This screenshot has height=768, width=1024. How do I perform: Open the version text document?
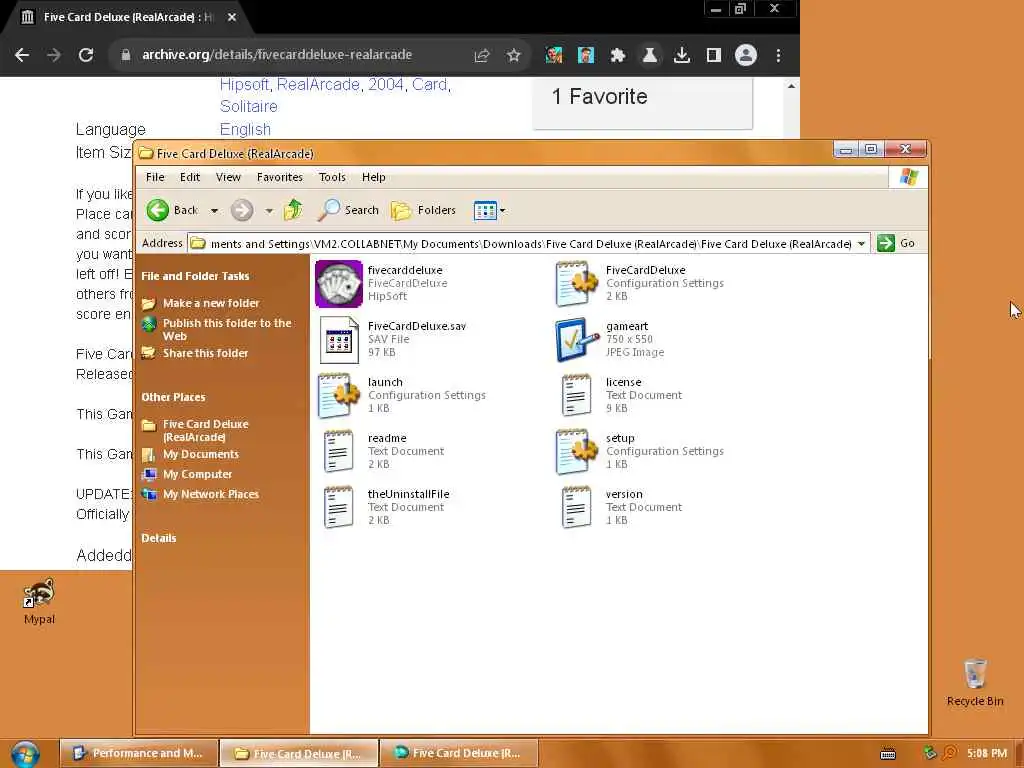pos(577,507)
